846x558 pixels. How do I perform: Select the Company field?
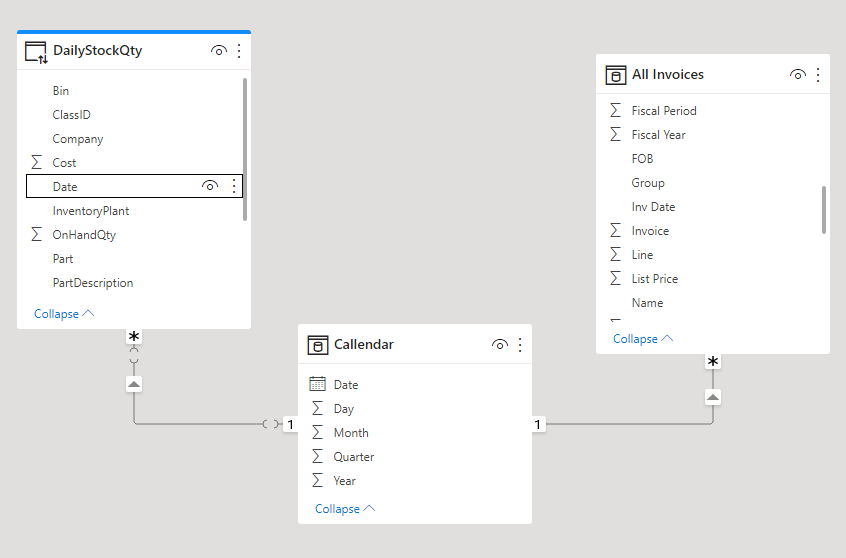click(78, 139)
